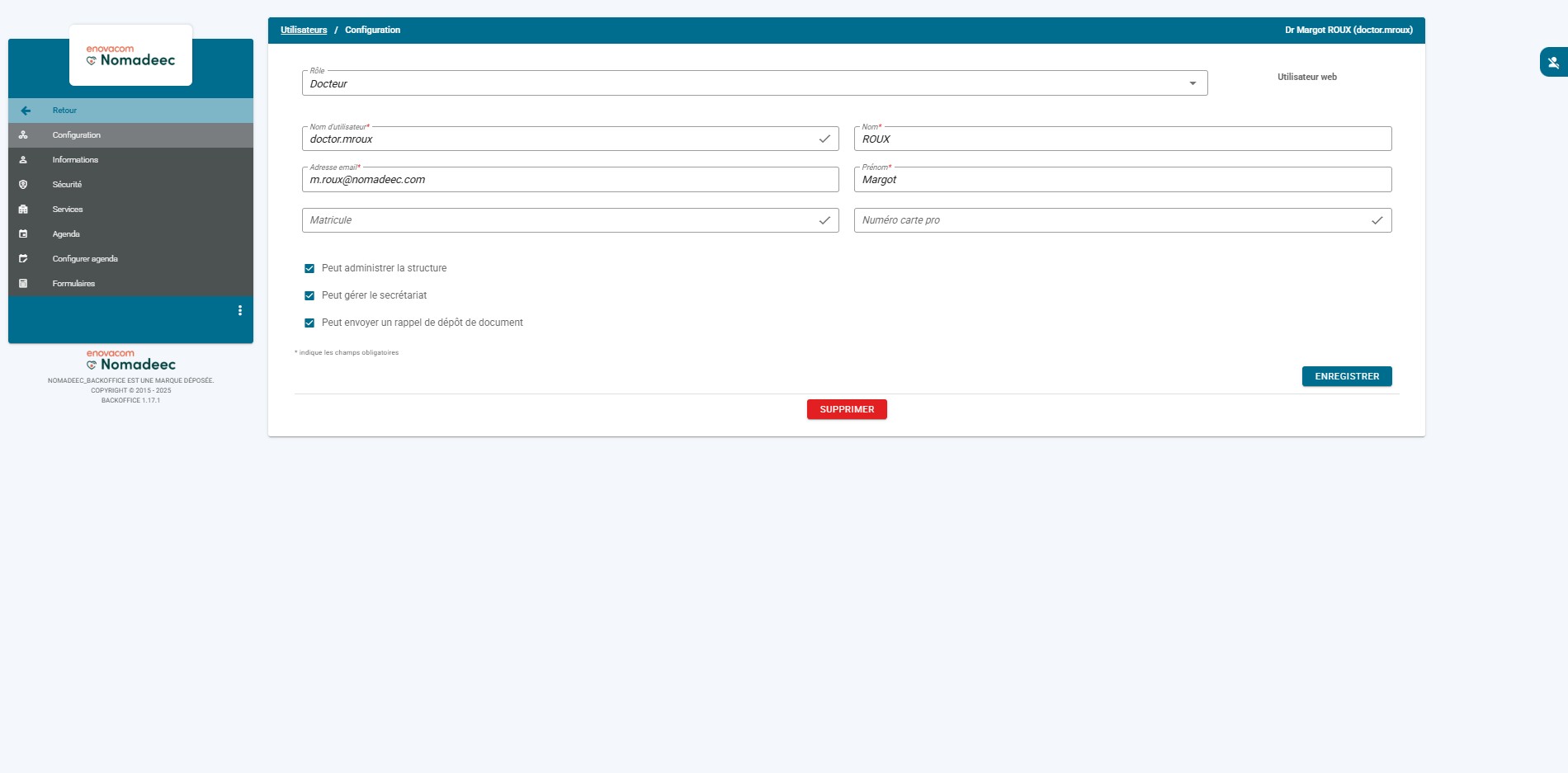Click the ENREGISTRER button
Viewport: 1568px width, 773px height.
click(1347, 376)
